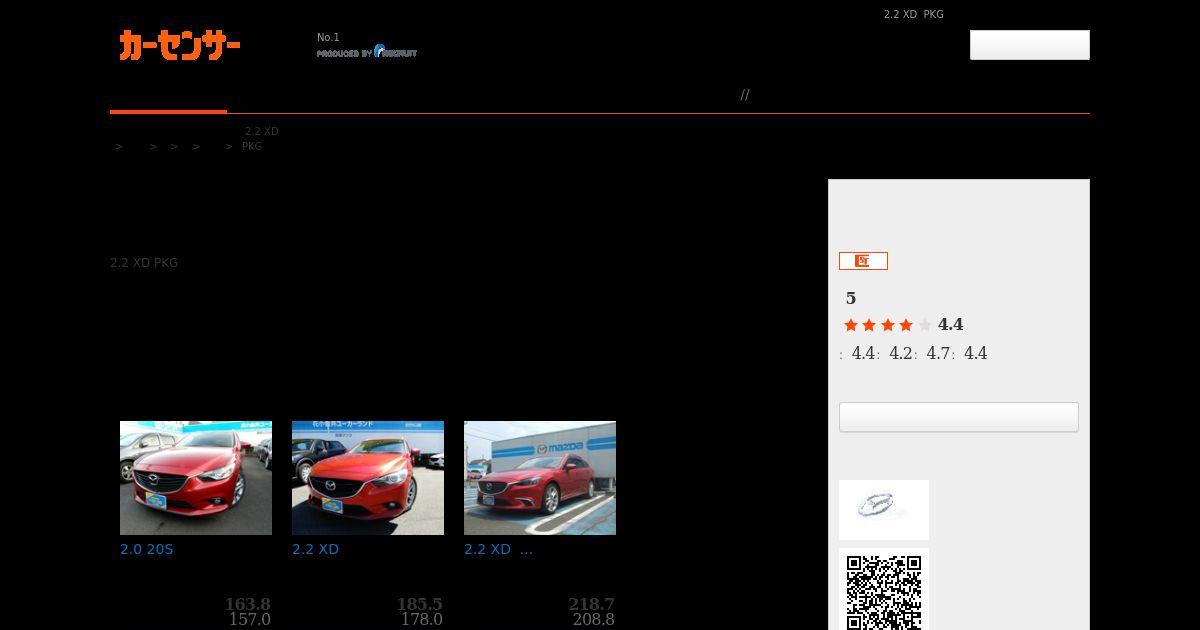1200x630 pixels.
Task: Click the '2.2 XD PKG' header text at top
Action: click(914, 15)
